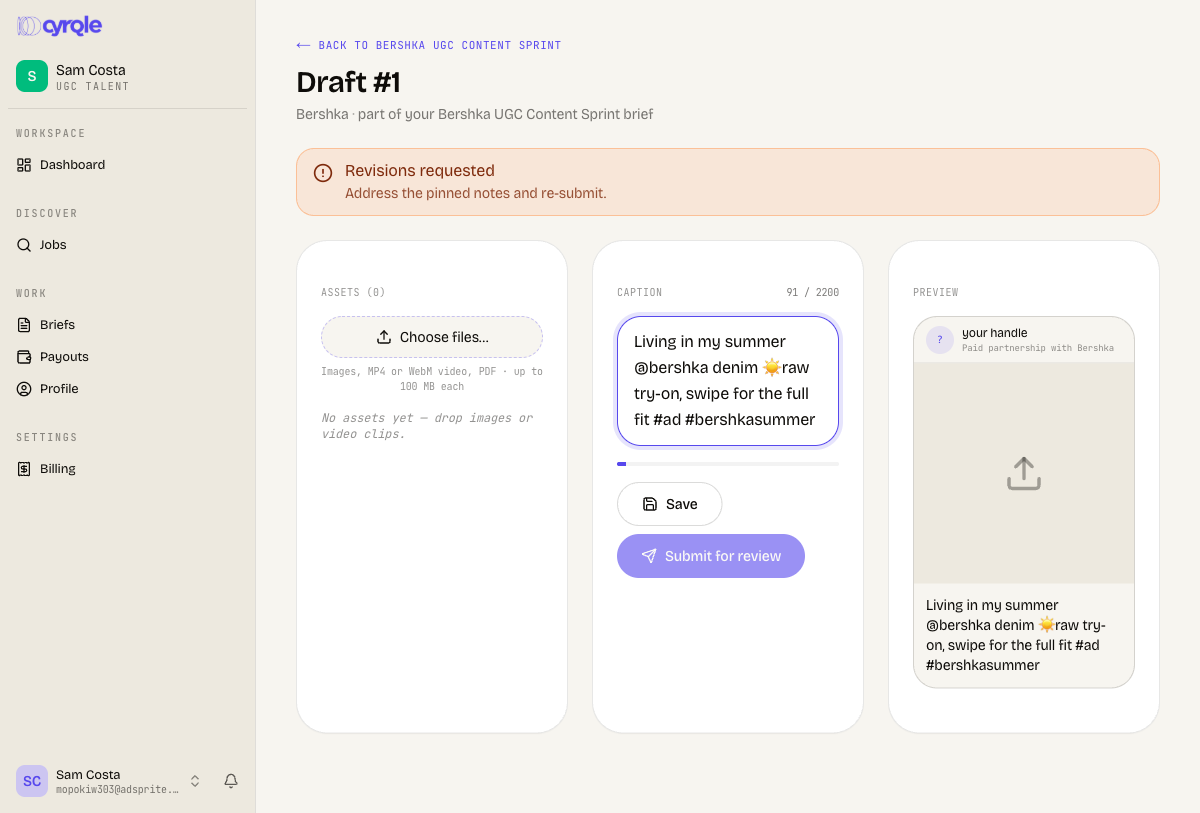Click 'Address the pinned notes and re-submit.'
The image size is (1200, 813).
pos(476,193)
